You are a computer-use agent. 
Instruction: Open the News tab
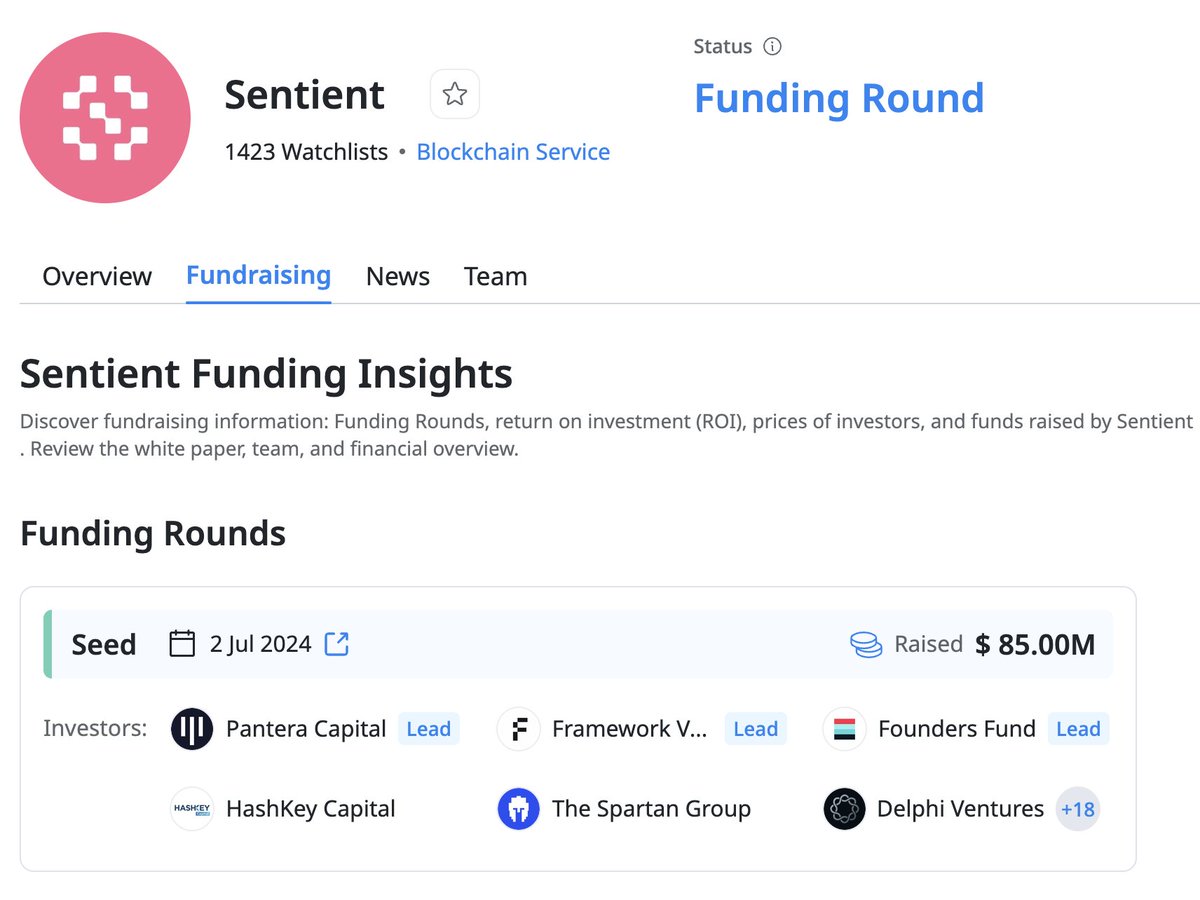click(x=397, y=276)
